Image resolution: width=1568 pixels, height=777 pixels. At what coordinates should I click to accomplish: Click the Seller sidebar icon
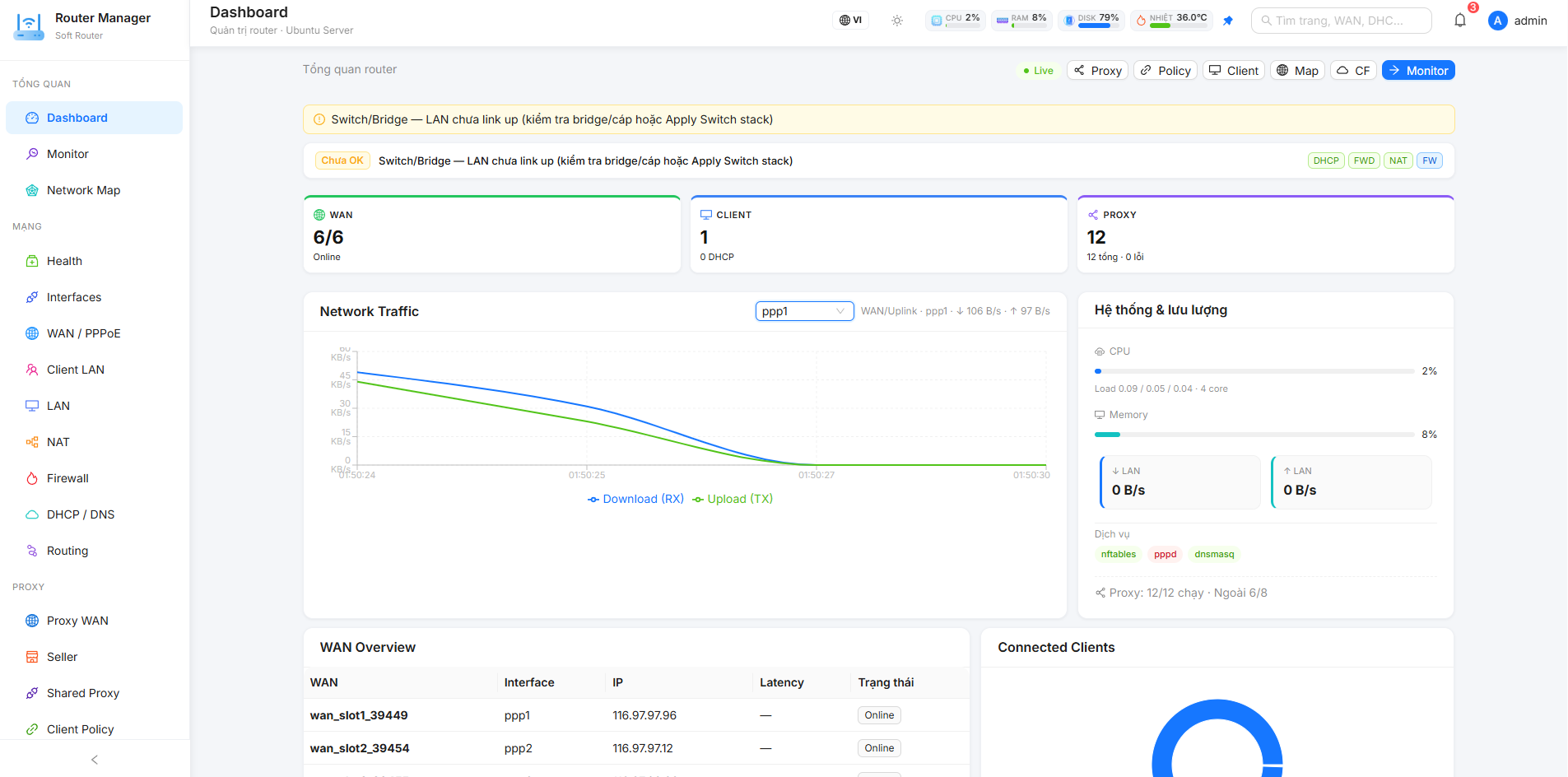[32, 657]
